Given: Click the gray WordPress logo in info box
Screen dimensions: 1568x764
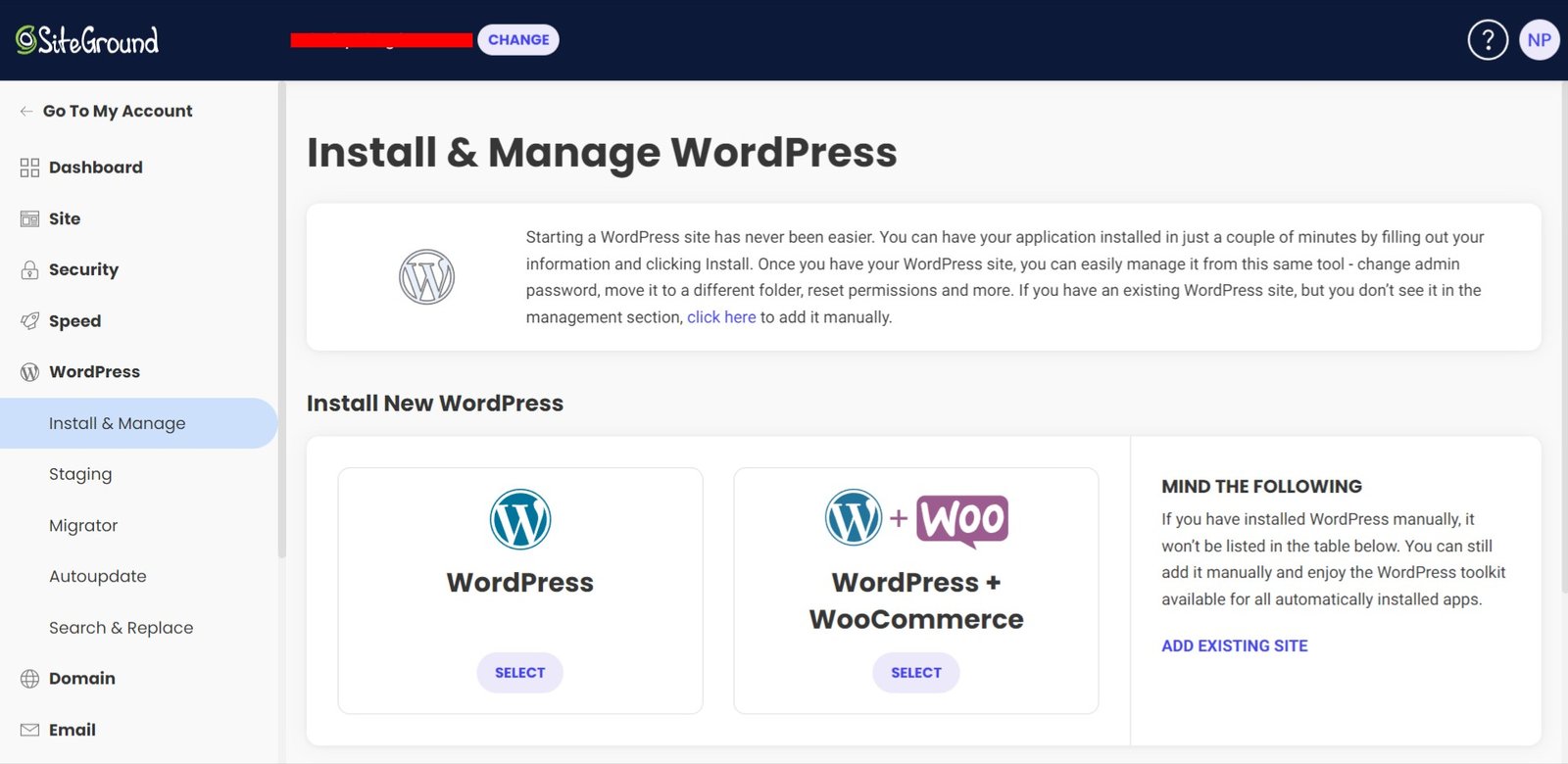Looking at the screenshot, I should click(426, 277).
